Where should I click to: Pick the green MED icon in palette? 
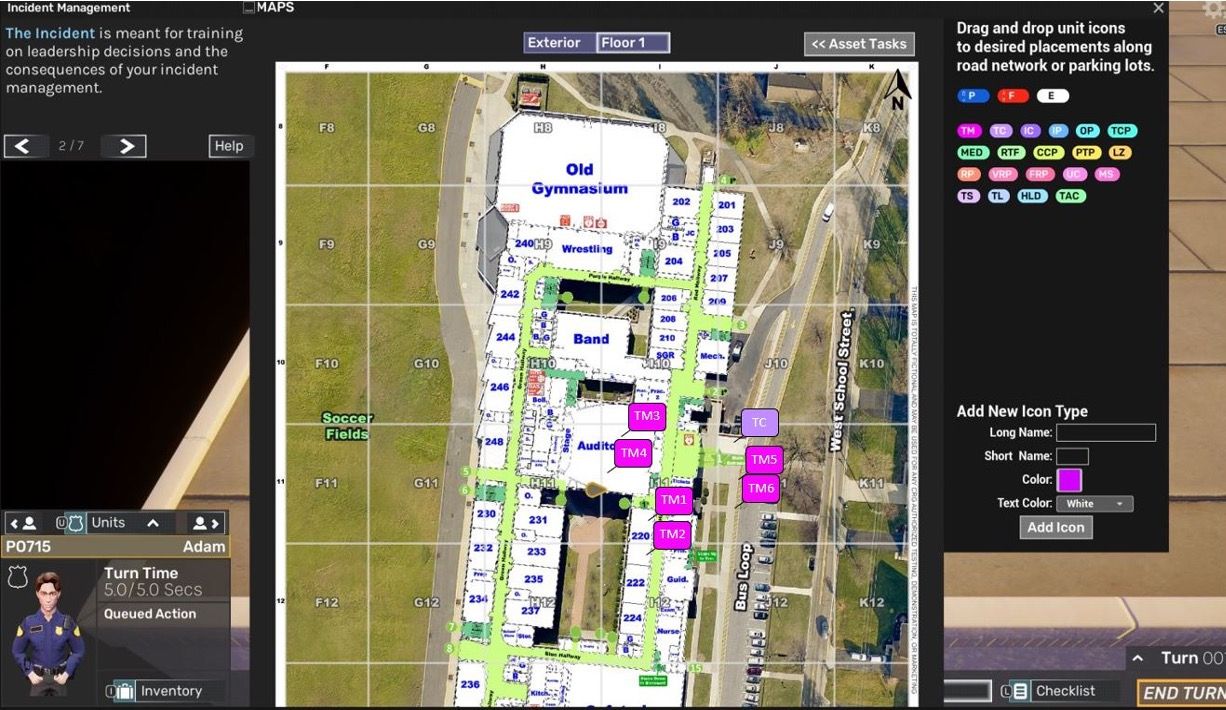coord(972,153)
